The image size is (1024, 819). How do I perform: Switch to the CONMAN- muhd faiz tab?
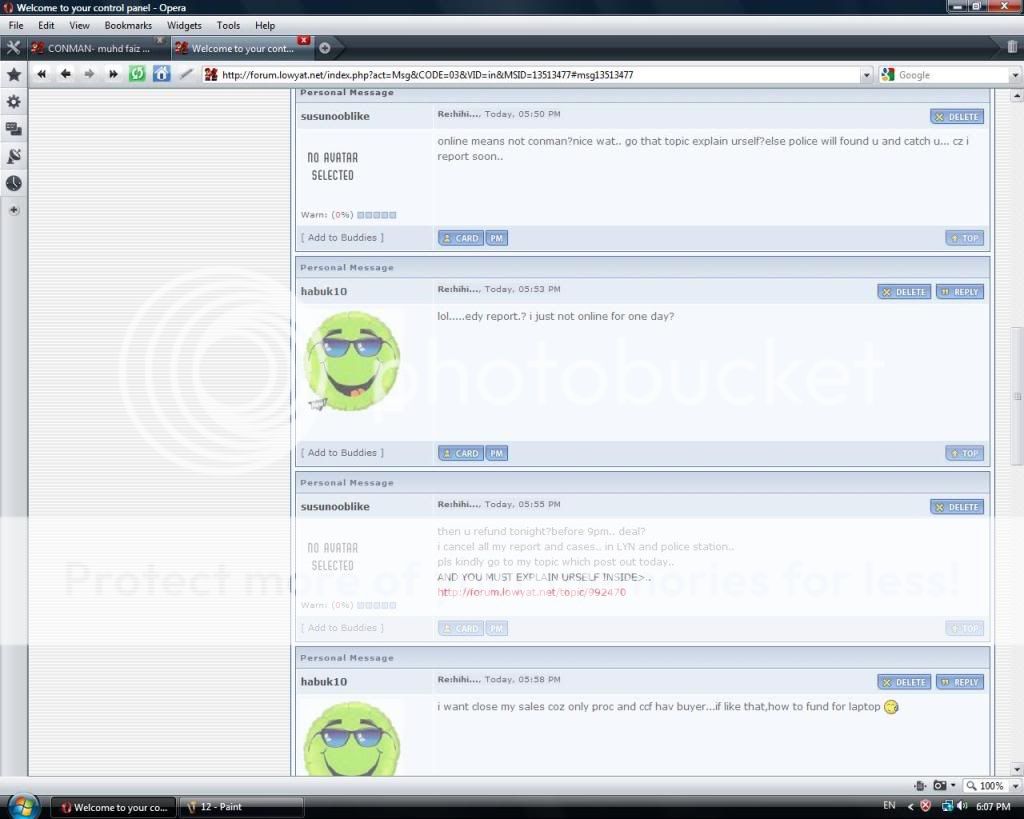coord(97,48)
